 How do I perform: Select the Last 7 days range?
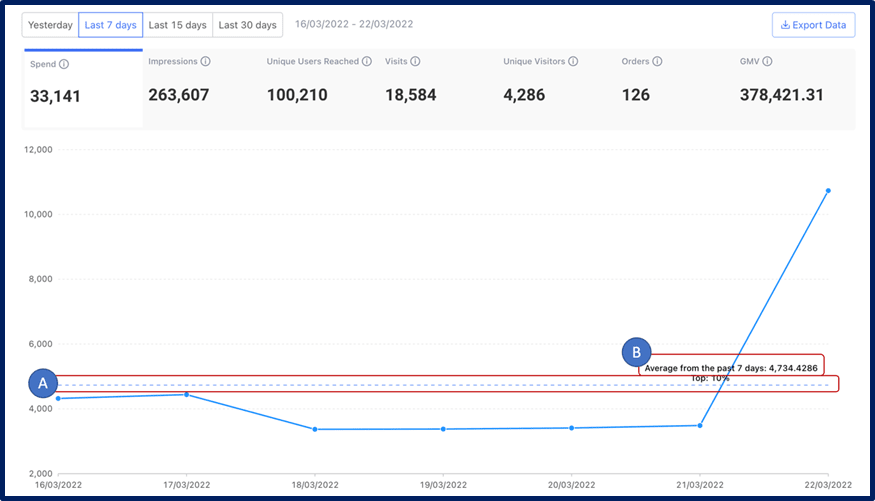[x=110, y=25]
